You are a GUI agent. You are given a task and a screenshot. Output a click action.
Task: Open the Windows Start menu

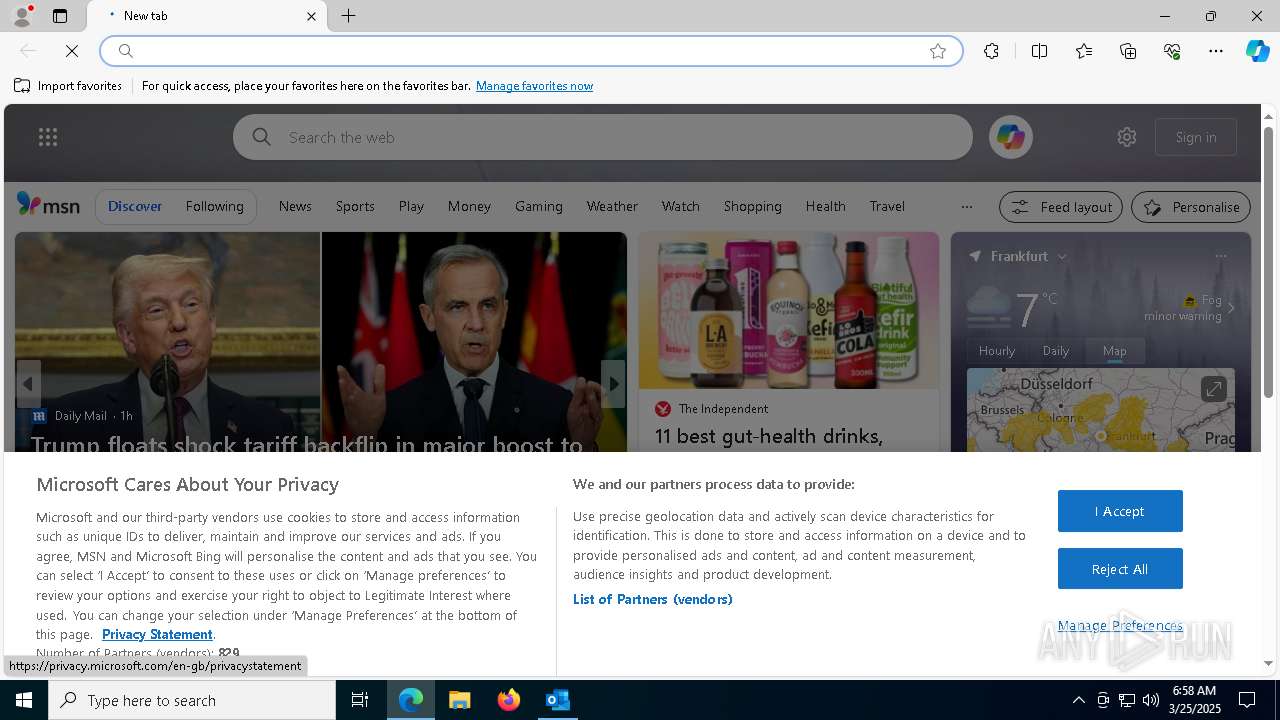[24, 700]
